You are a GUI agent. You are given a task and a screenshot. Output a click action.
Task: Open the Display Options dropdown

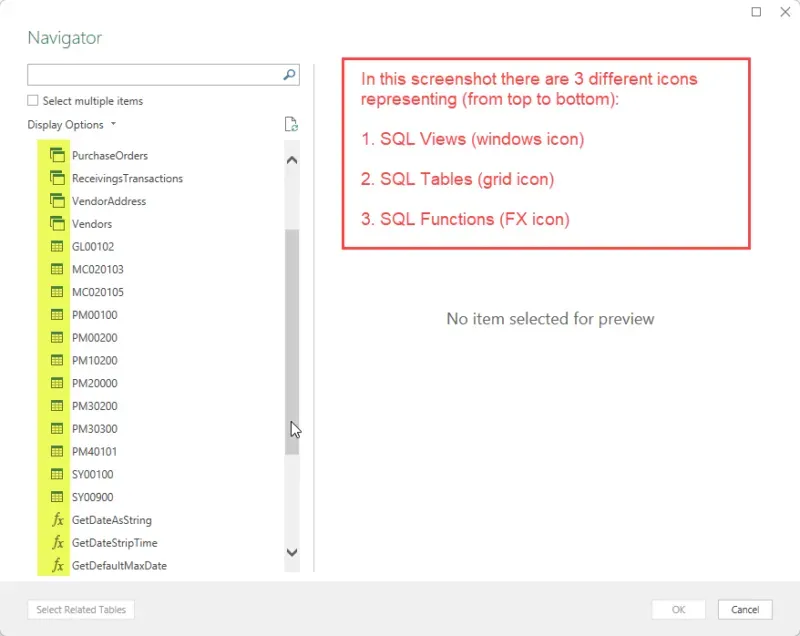pos(72,125)
